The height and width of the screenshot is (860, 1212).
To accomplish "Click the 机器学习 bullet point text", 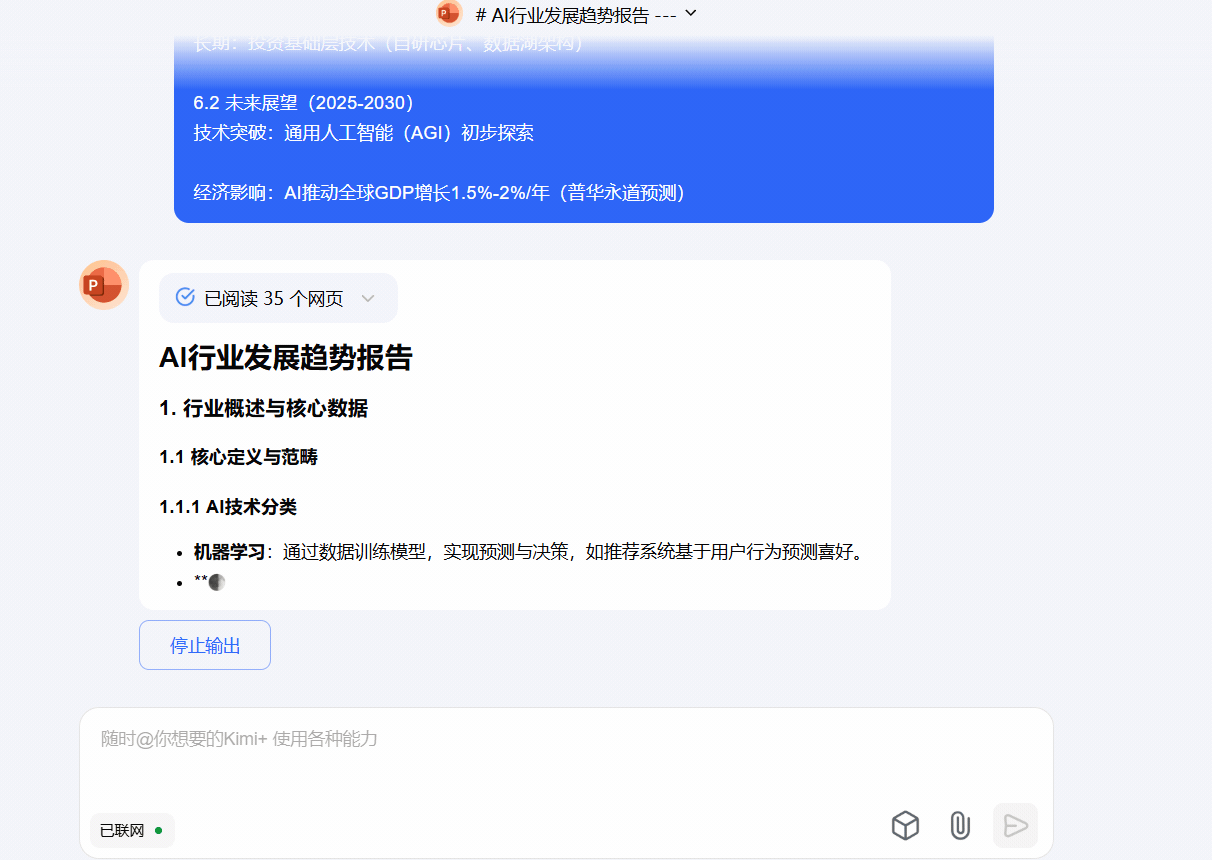I will (229, 552).
